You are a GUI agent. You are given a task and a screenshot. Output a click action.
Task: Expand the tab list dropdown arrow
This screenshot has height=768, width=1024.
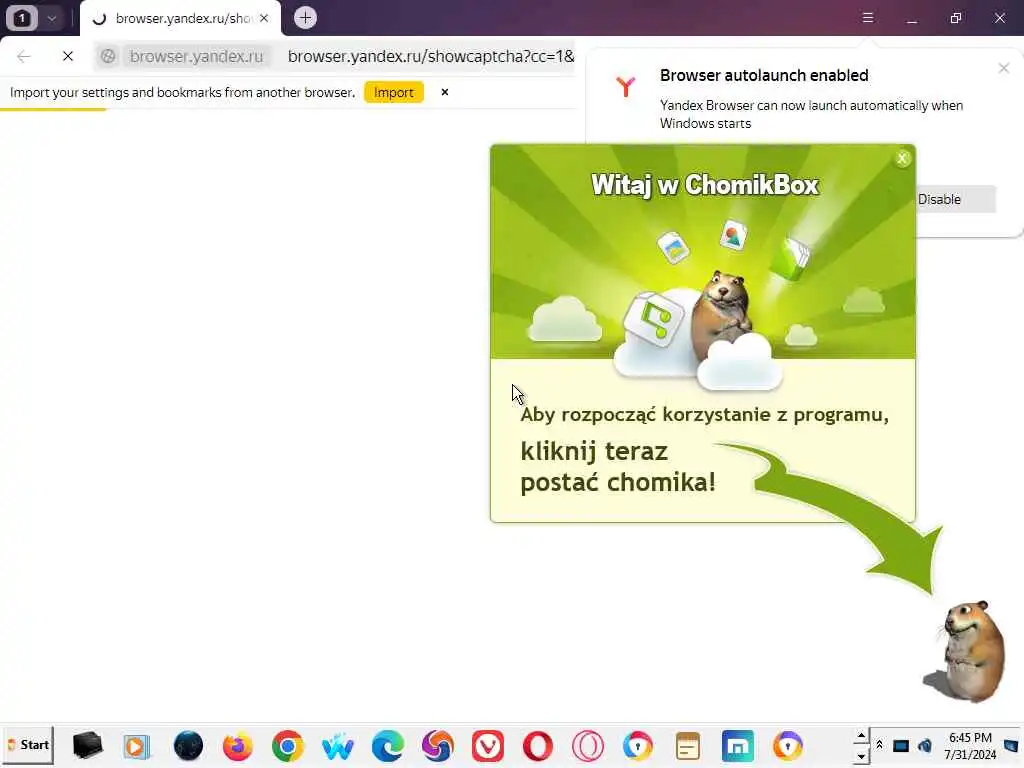[x=52, y=18]
